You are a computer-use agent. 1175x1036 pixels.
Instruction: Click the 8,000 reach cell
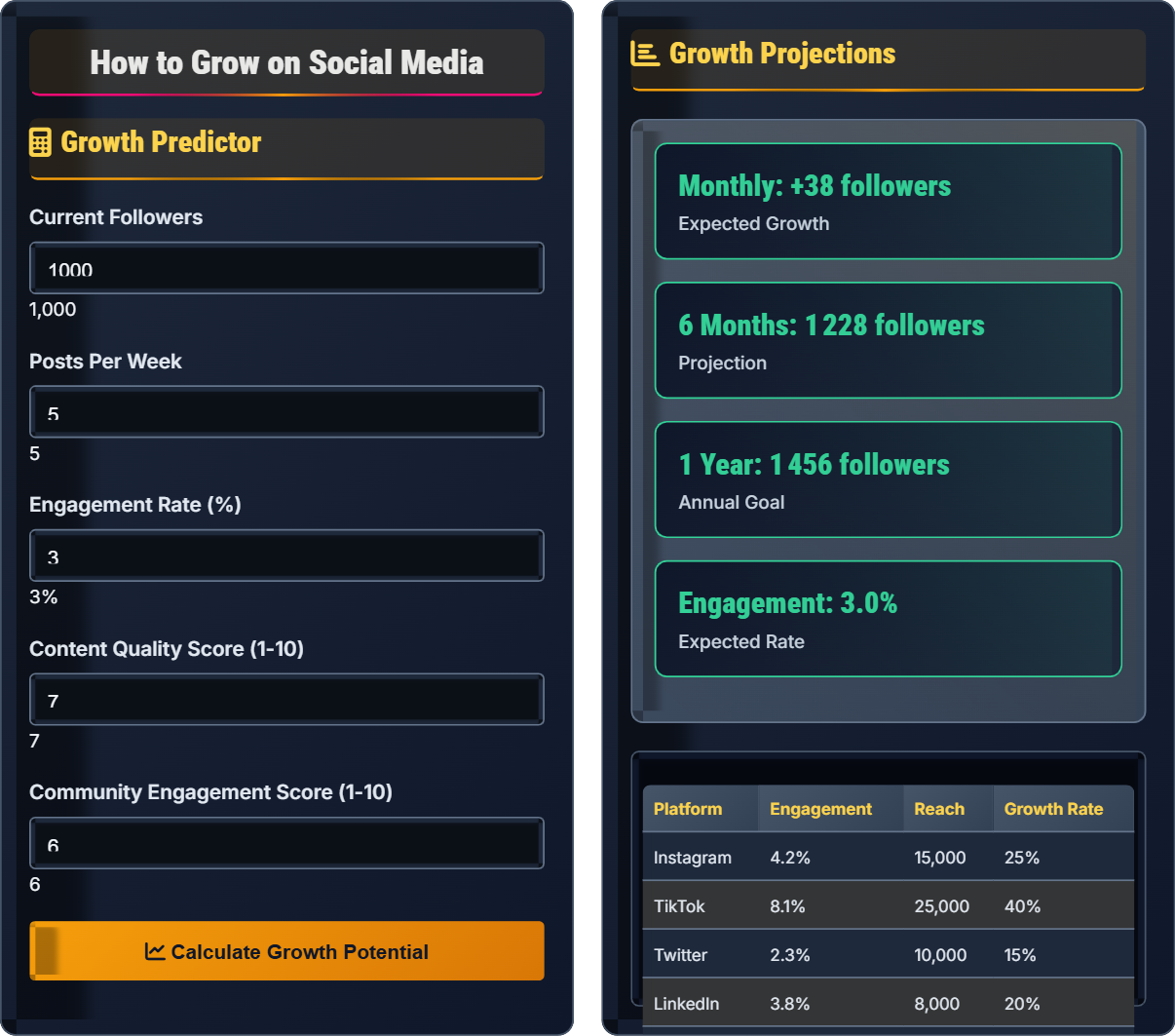(x=937, y=1004)
